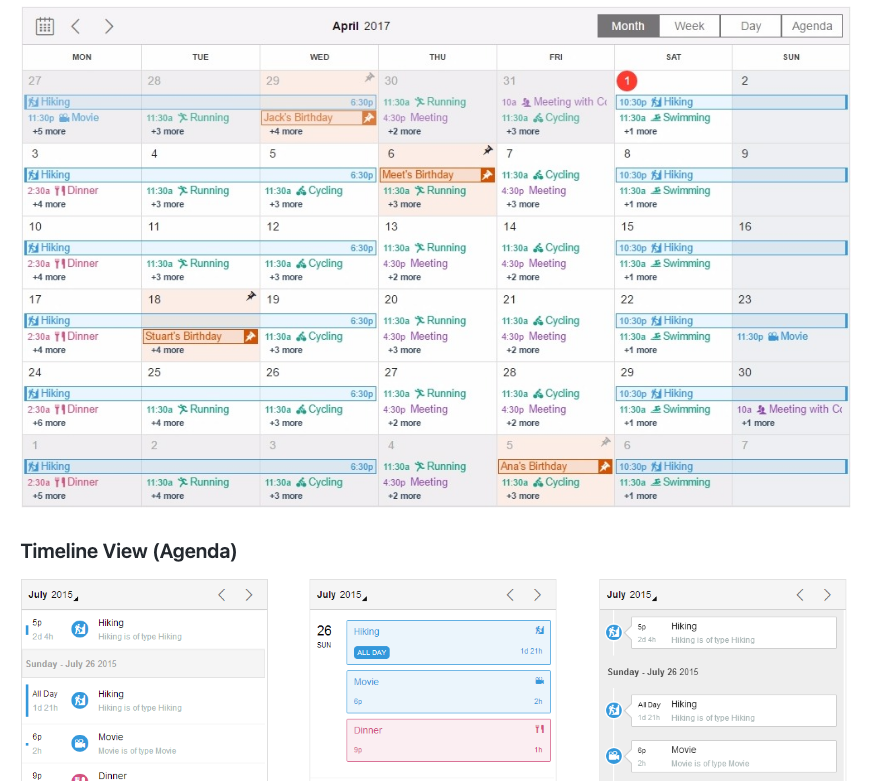
Task: Select April 9 date cell
Action: click(x=790, y=180)
